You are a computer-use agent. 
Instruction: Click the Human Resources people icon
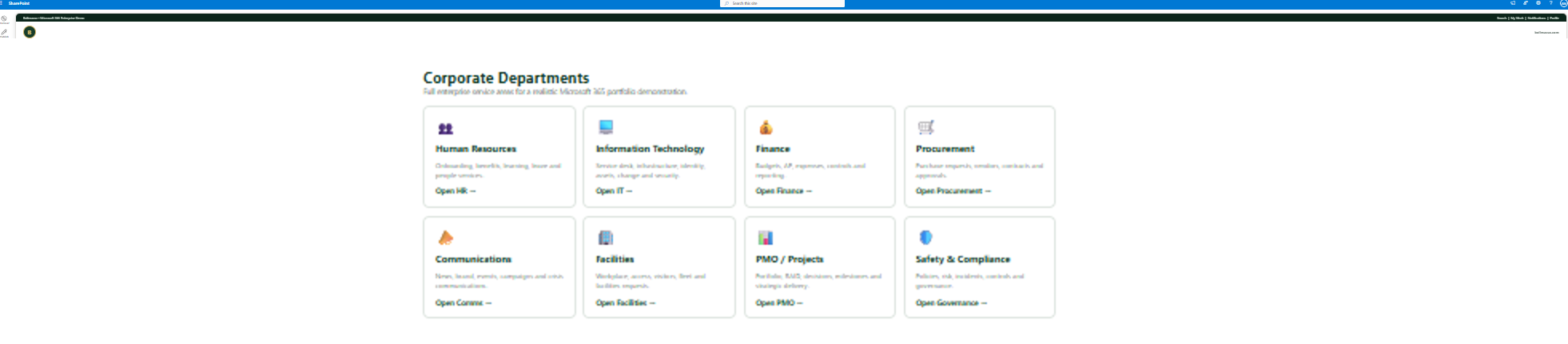click(x=446, y=128)
